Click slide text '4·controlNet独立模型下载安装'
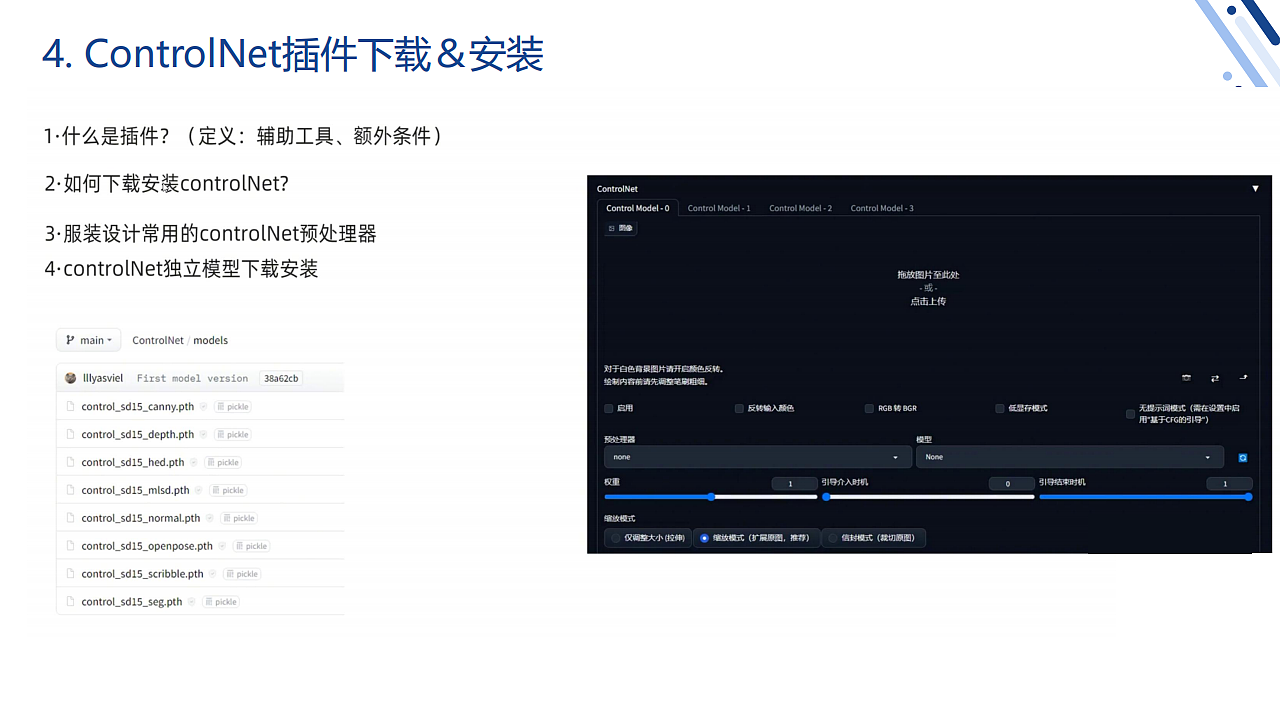 (x=181, y=269)
